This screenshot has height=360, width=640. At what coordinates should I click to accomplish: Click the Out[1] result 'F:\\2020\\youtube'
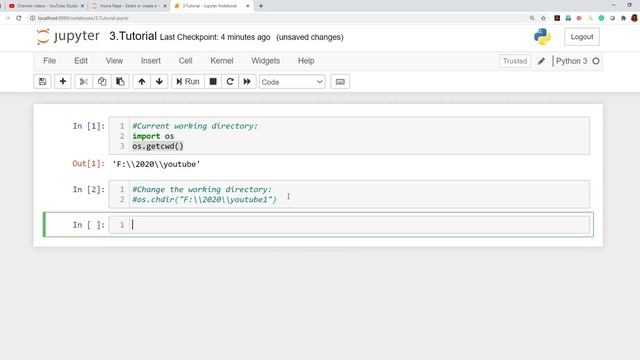pos(157,164)
